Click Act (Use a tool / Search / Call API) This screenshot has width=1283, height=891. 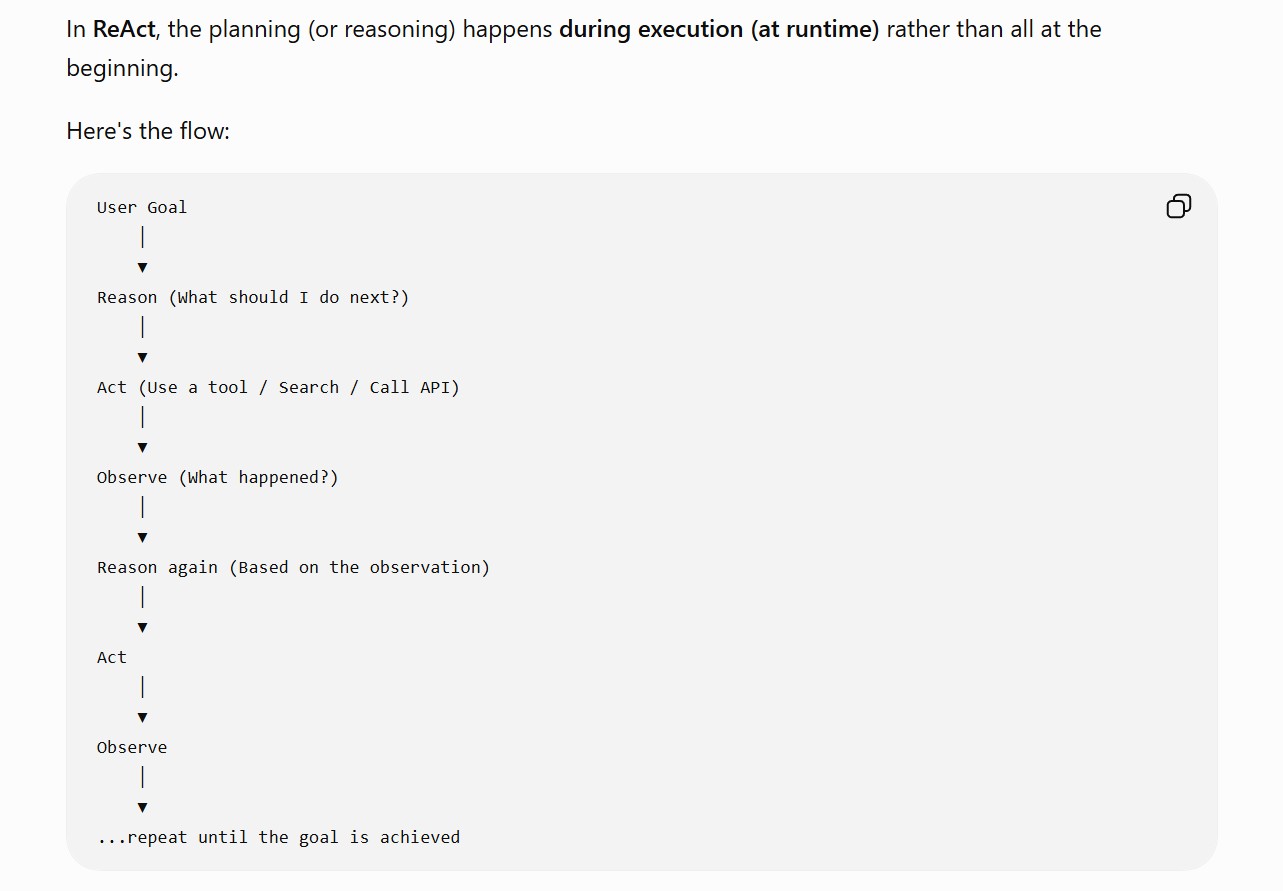pyautogui.click(x=278, y=387)
